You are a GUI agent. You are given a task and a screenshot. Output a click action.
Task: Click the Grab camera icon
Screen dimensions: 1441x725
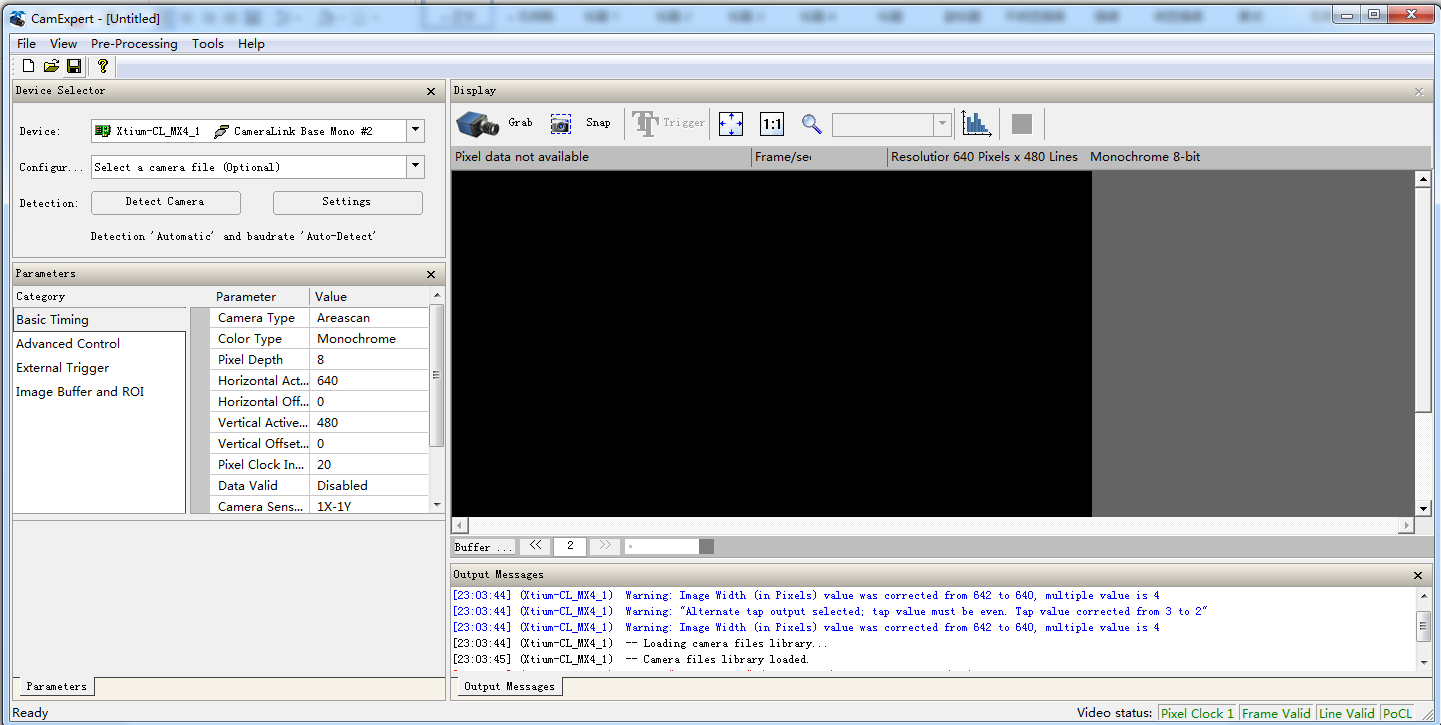coord(478,124)
